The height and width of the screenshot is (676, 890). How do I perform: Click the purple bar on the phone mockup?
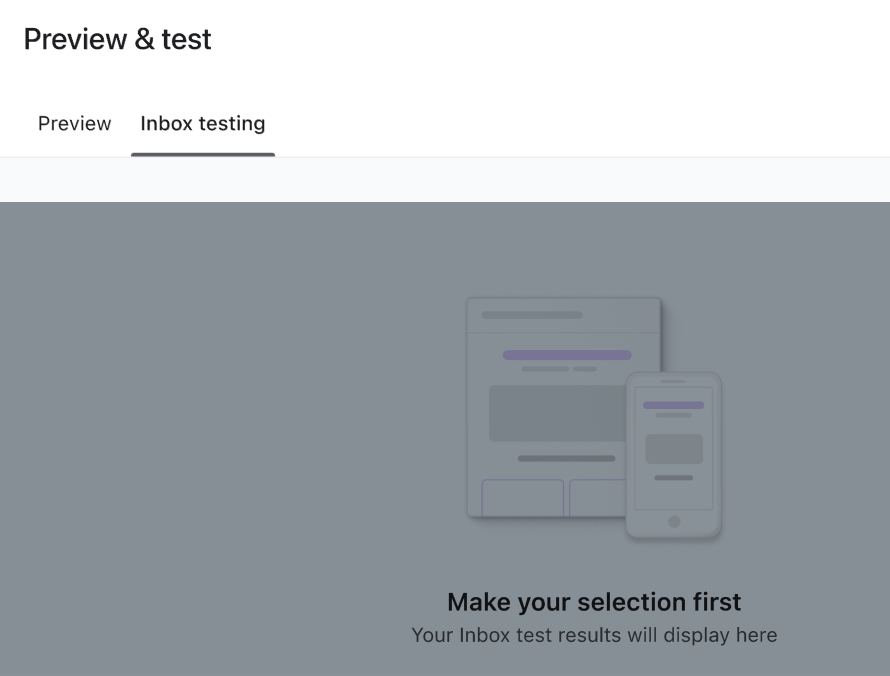tap(673, 405)
